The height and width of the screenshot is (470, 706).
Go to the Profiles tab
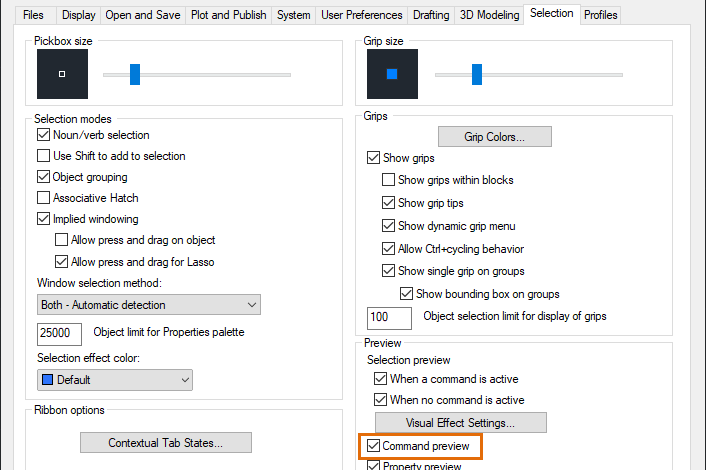(x=601, y=15)
